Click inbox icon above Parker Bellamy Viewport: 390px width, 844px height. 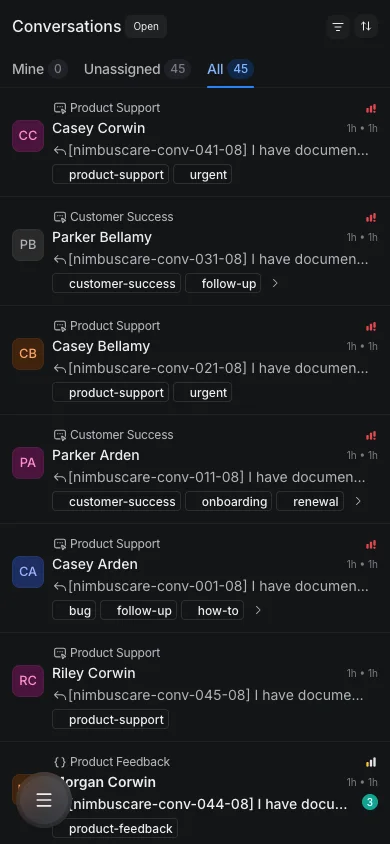[x=60, y=217]
